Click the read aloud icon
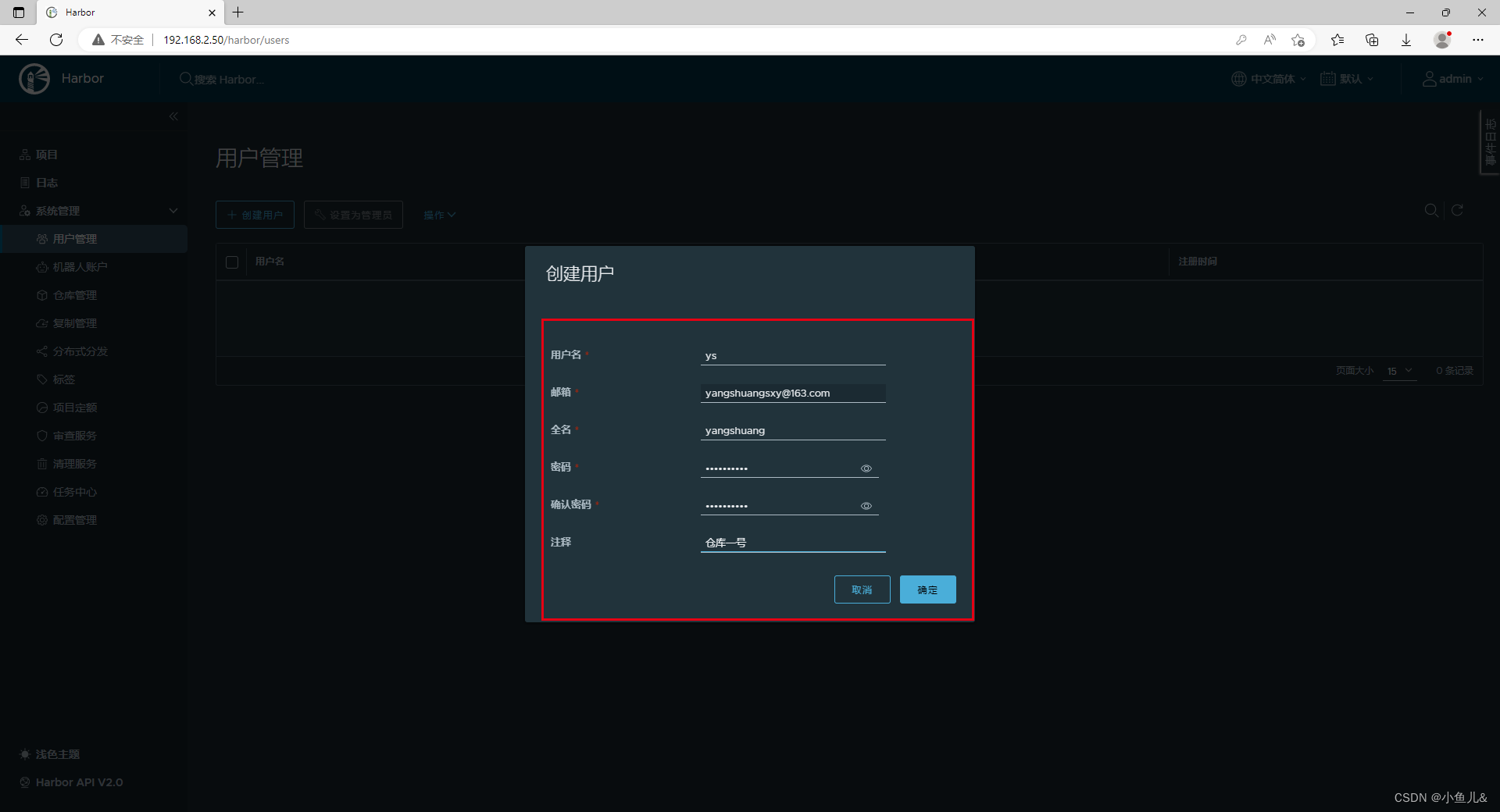Image resolution: width=1500 pixels, height=812 pixels. 1270,40
